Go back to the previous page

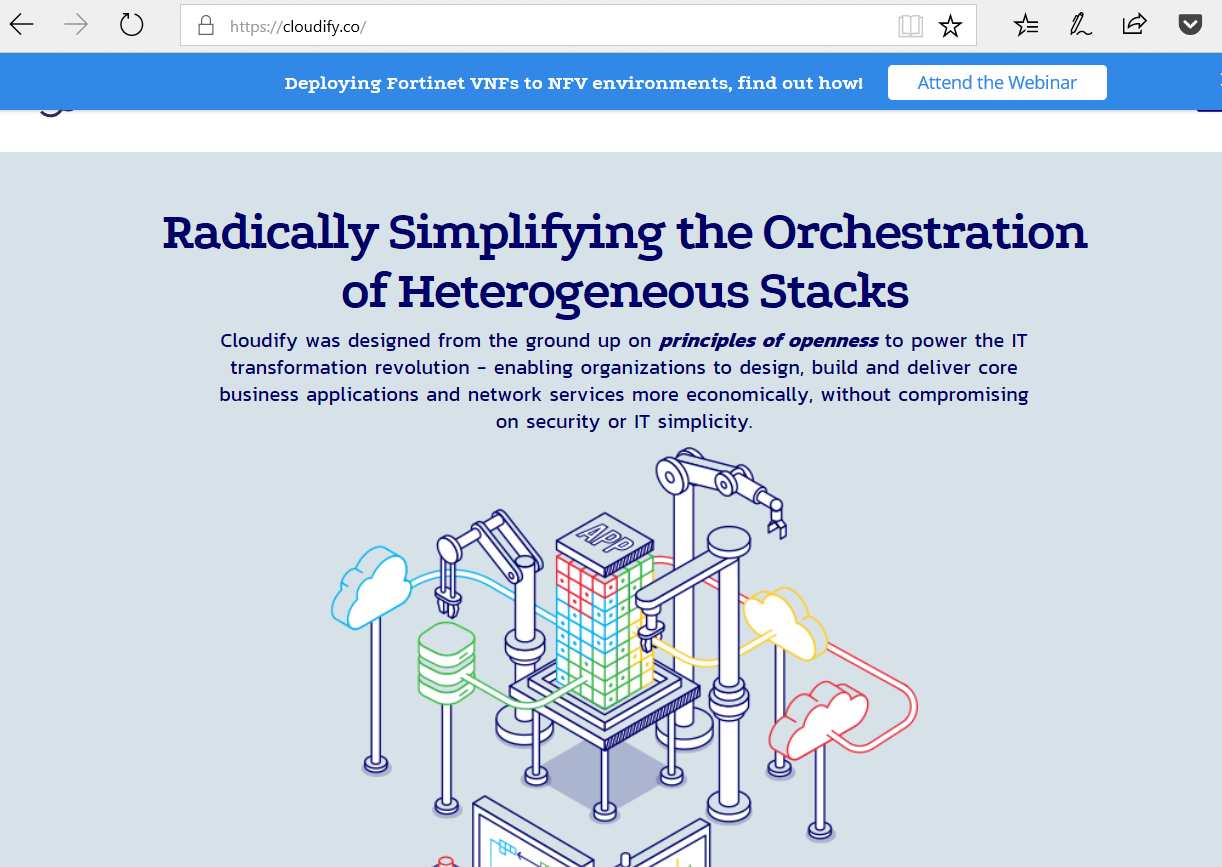point(20,24)
